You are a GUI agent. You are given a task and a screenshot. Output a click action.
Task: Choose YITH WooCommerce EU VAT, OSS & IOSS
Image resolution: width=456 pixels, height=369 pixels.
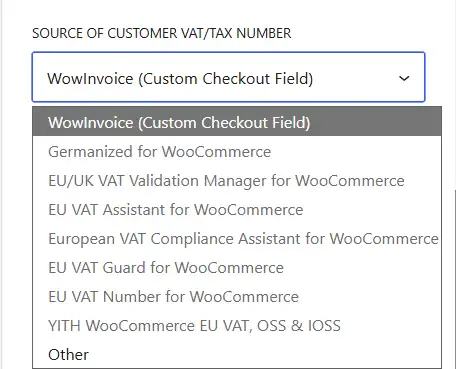tap(237, 326)
